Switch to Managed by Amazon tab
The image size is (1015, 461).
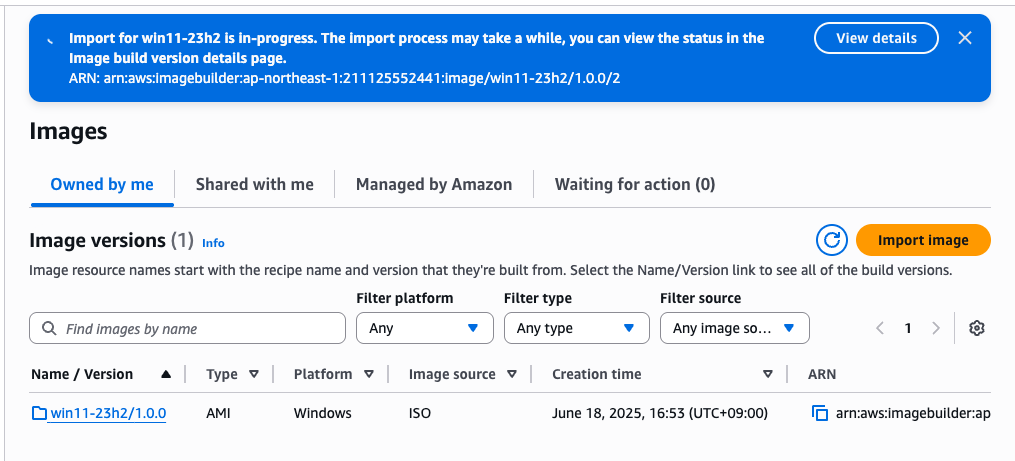click(434, 184)
